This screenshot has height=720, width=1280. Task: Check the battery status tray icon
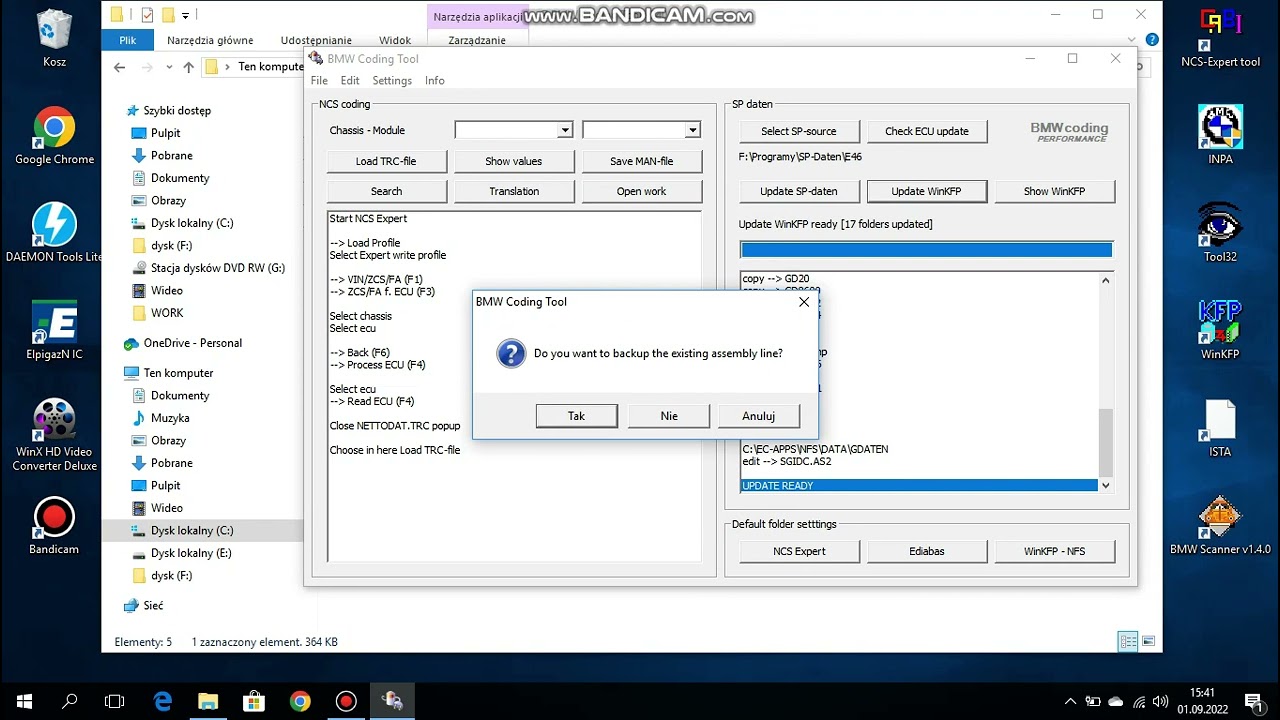pos(1093,701)
